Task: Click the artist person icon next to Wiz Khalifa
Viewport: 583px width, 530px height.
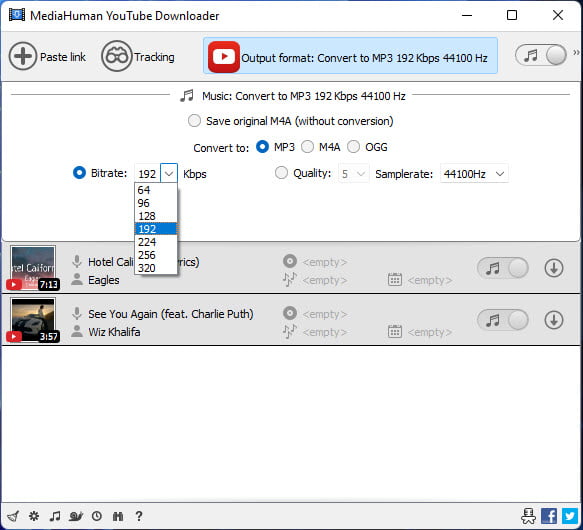Action: (x=77, y=331)
